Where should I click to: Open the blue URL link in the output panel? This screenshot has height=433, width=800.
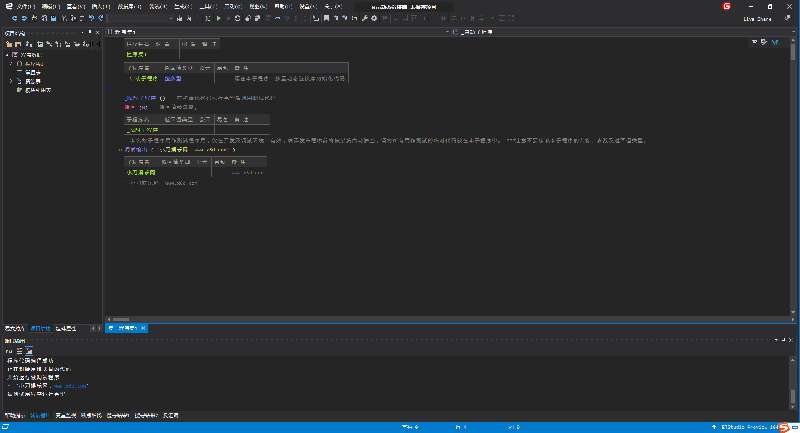pos(70,385)
